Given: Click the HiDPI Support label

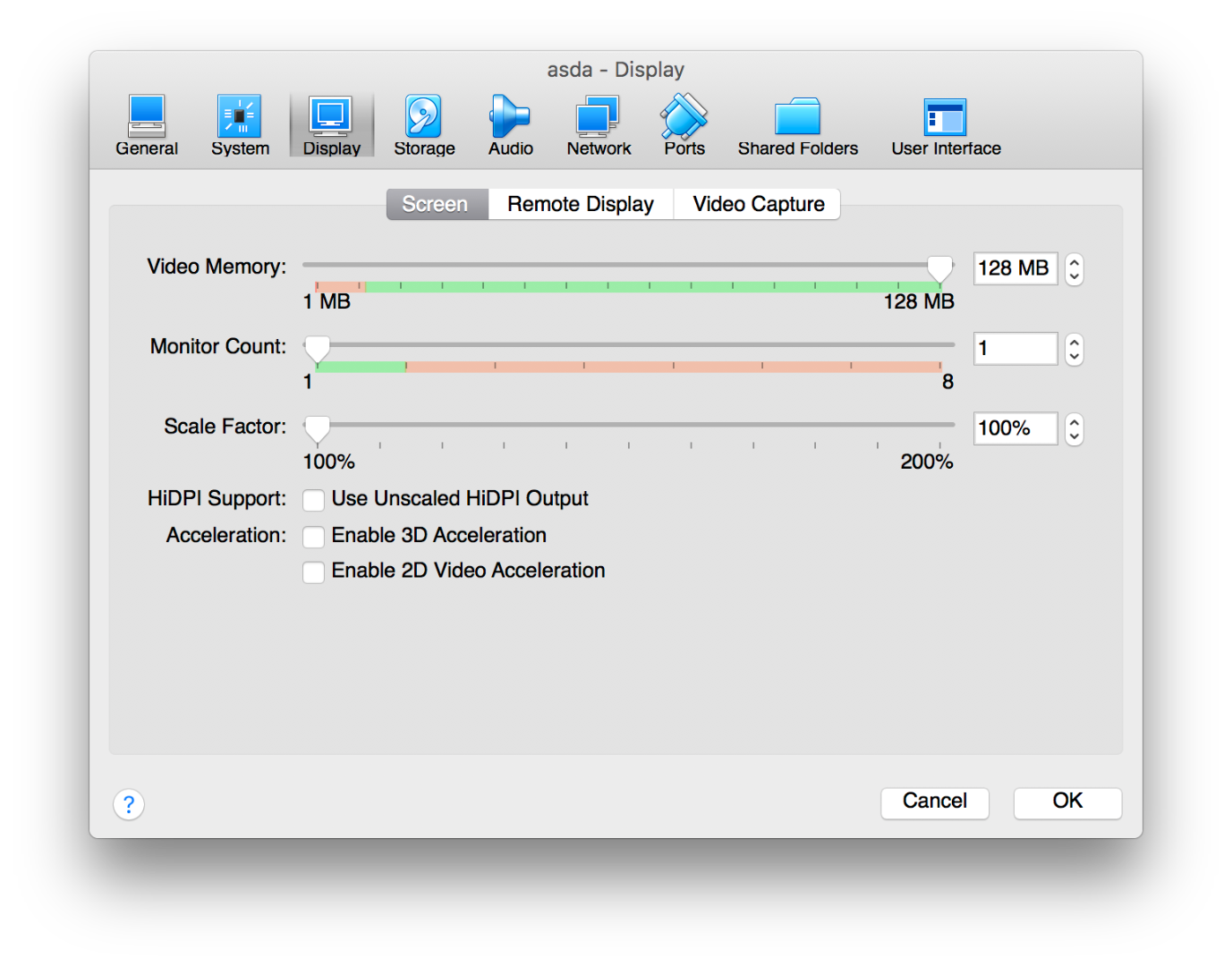Looking at the screenshot, I should point(217,499).
